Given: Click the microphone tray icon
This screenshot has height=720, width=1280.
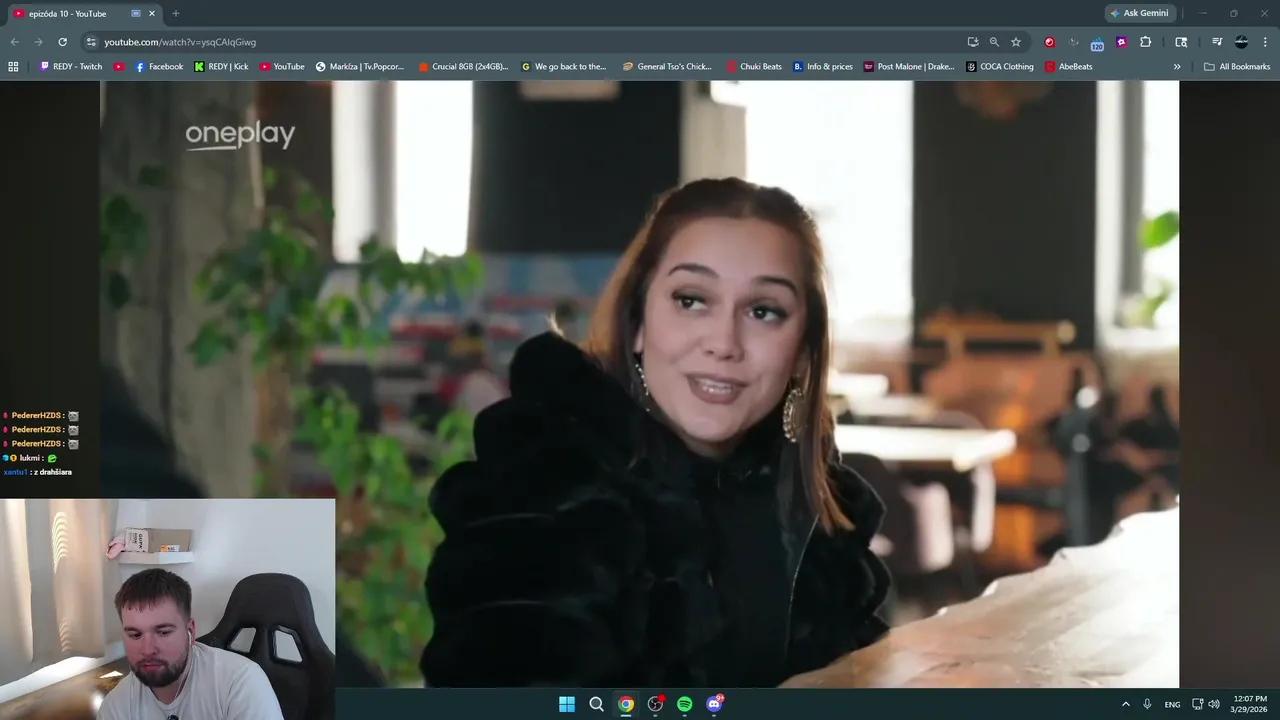Looking at the screenshot, I should click(1147, 704).
